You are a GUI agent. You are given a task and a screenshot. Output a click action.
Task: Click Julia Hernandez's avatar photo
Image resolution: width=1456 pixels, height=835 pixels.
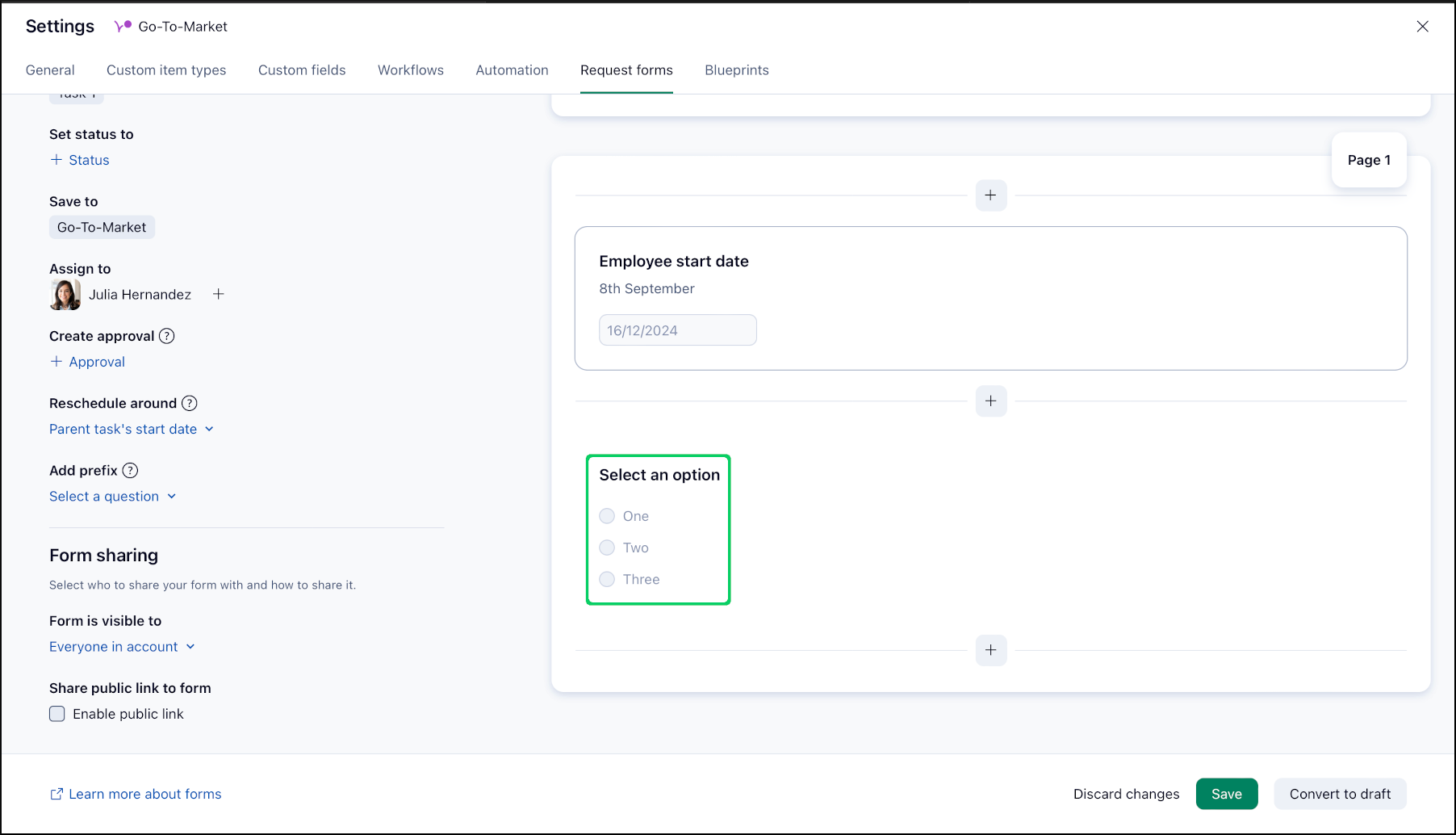tap(65, 295)
